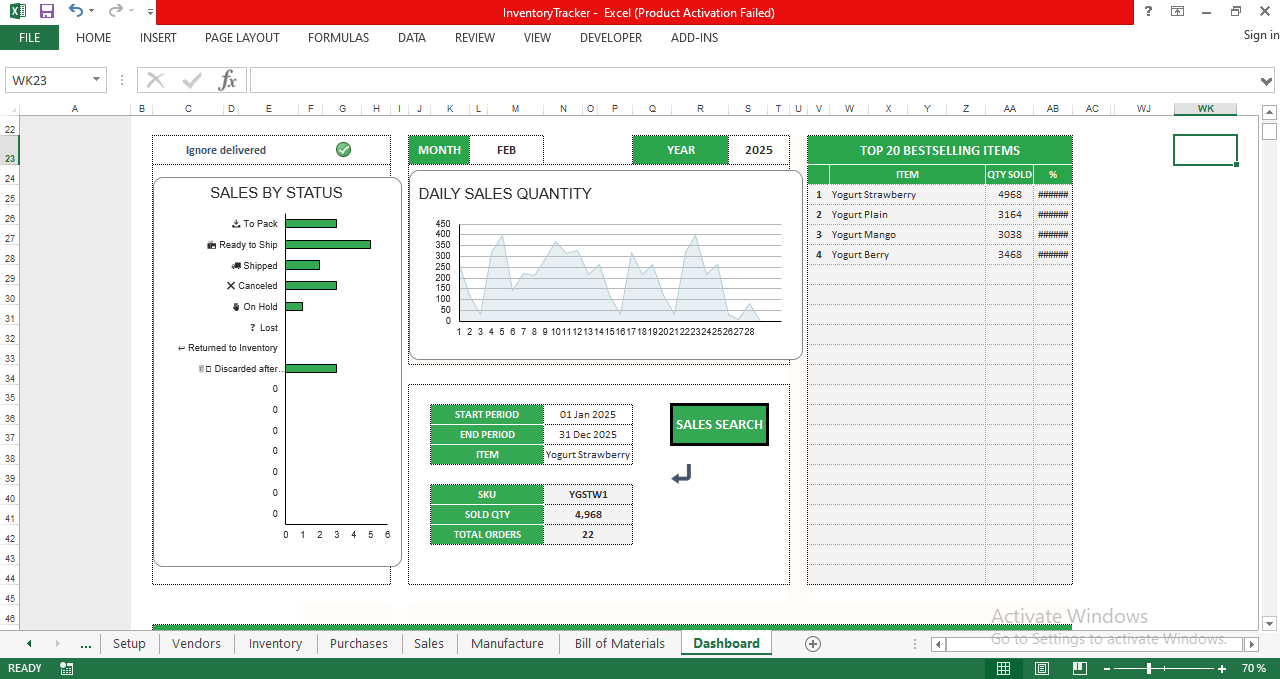Open the PAGE LAYOUT ribbon tab

pyautogui.click(x=242, y=38)
